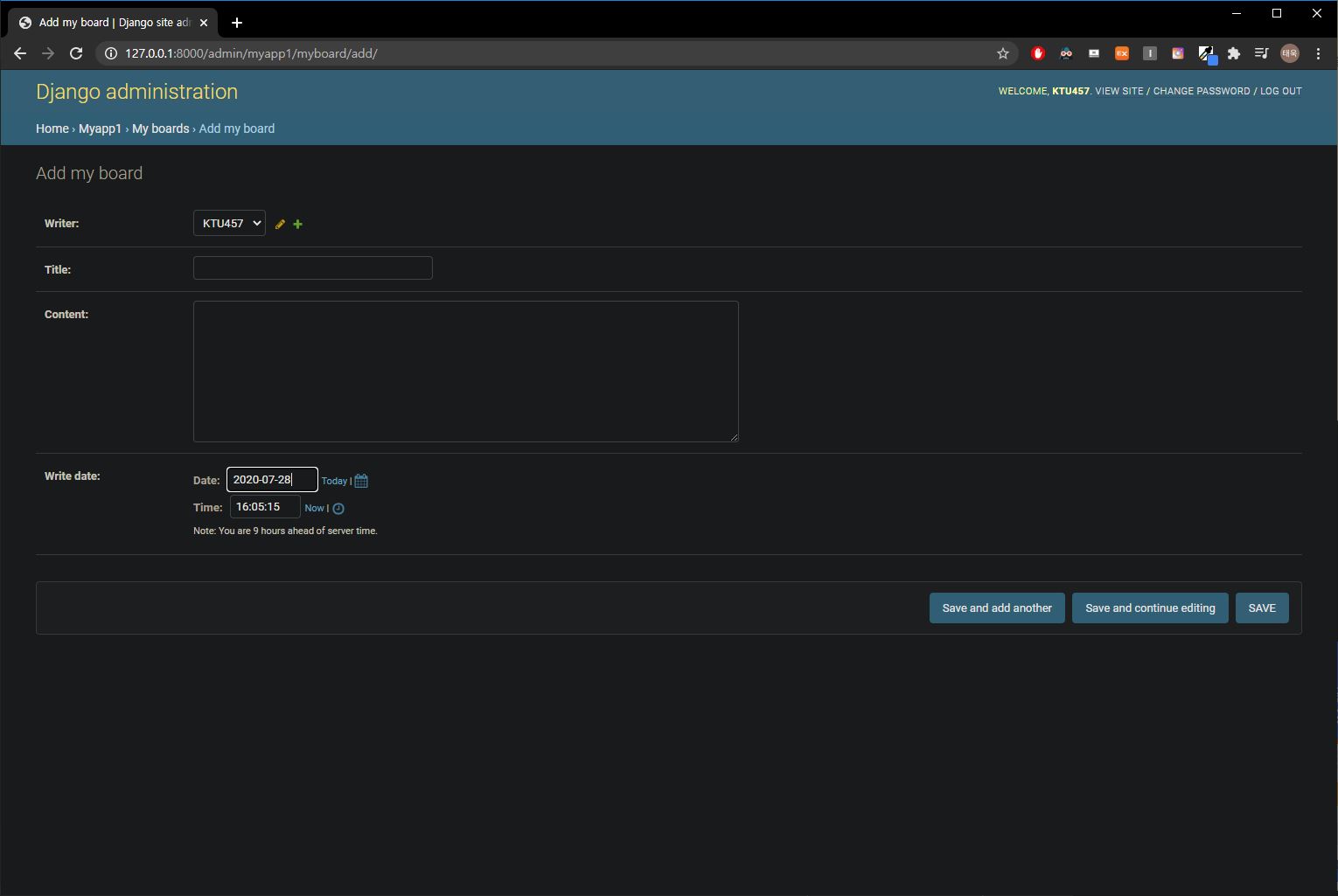The image size is (1338, 896).
Task: Click the Now link next to Time
Action: pos(314,509)
